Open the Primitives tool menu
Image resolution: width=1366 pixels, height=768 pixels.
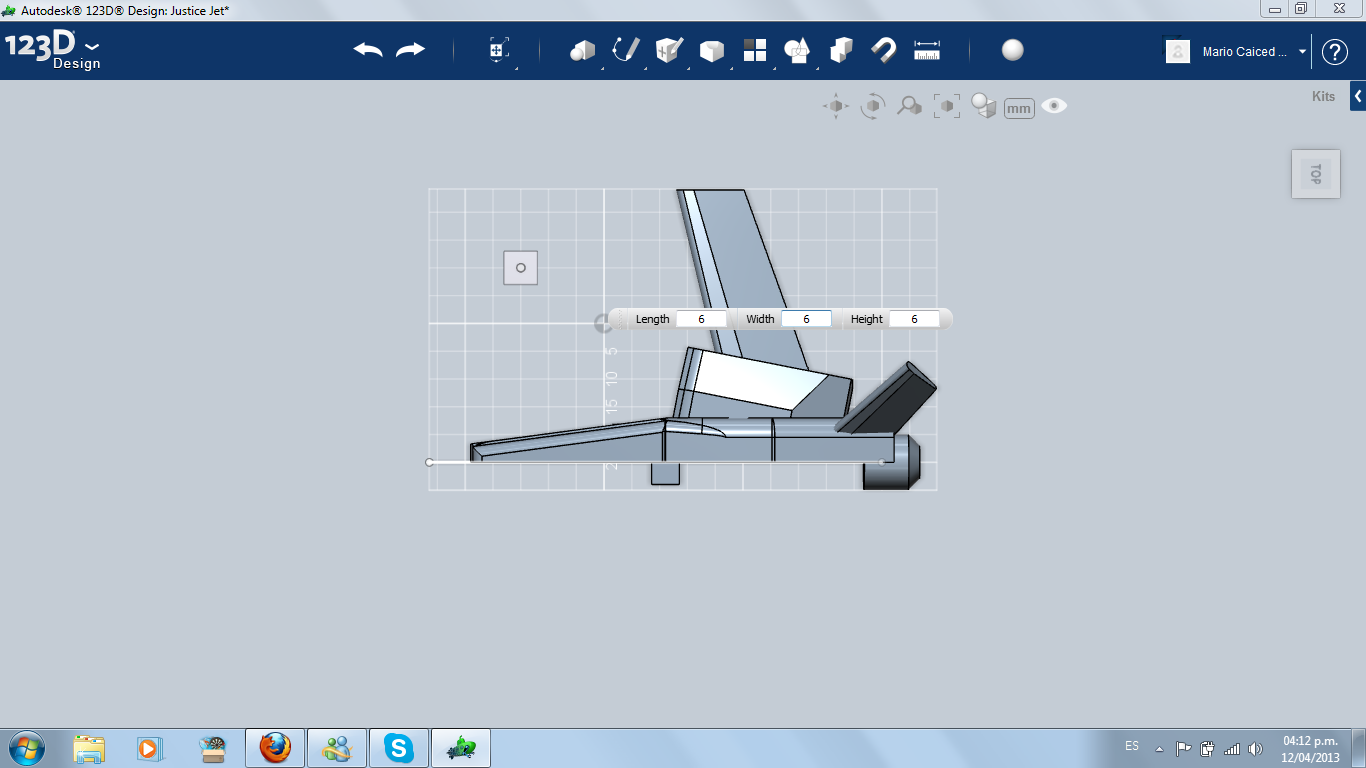click(x=582, y=50)
